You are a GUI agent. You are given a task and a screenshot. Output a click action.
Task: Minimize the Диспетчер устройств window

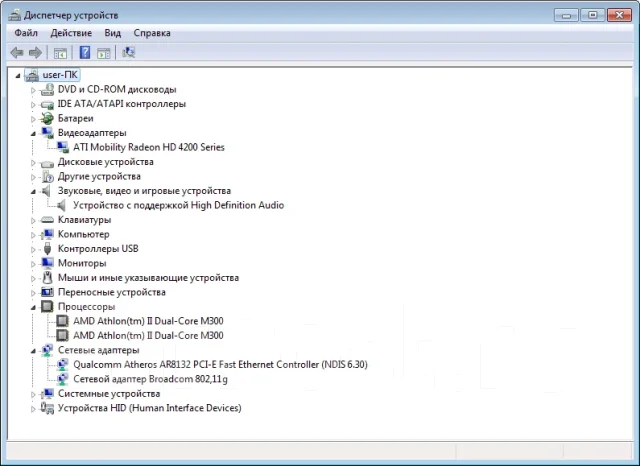[566, 16]
